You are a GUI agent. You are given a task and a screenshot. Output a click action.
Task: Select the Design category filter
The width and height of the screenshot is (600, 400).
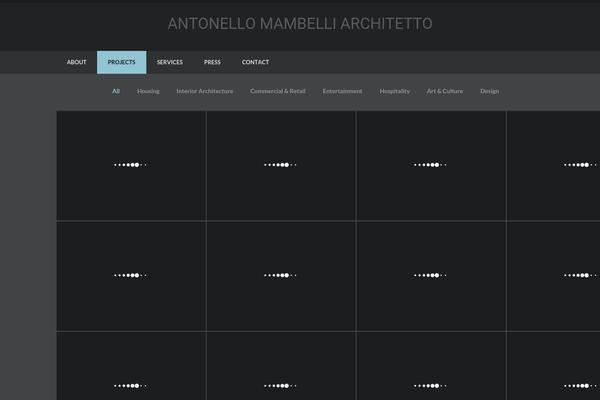[x=489, y=91]
